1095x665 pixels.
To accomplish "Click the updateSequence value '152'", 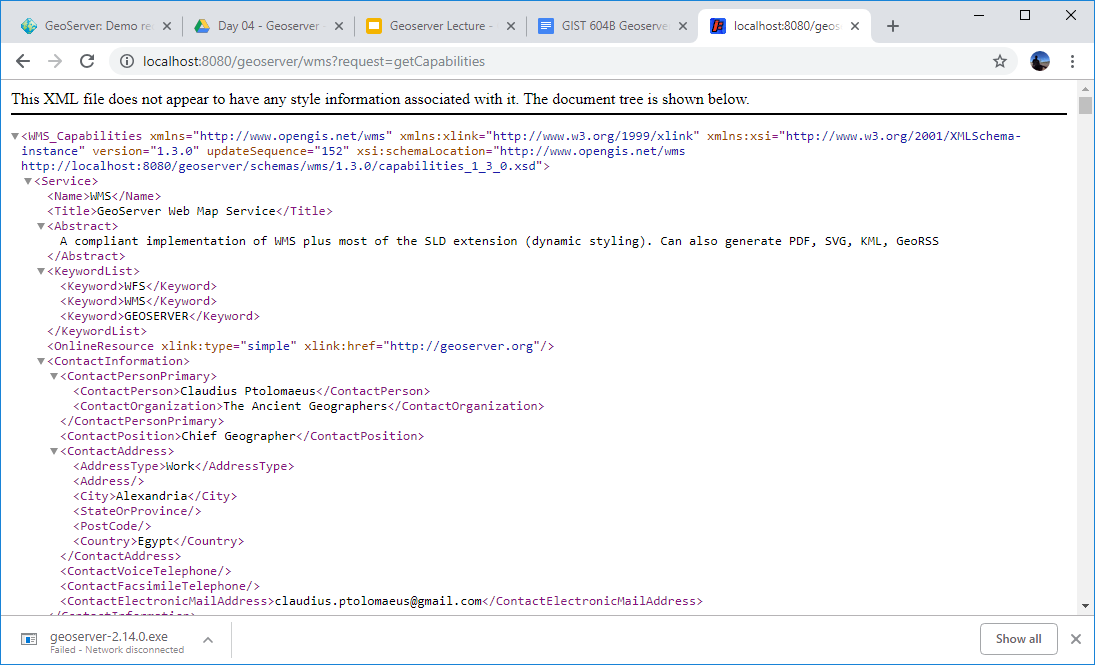I will pyautogui.click(x=332, y=152).
